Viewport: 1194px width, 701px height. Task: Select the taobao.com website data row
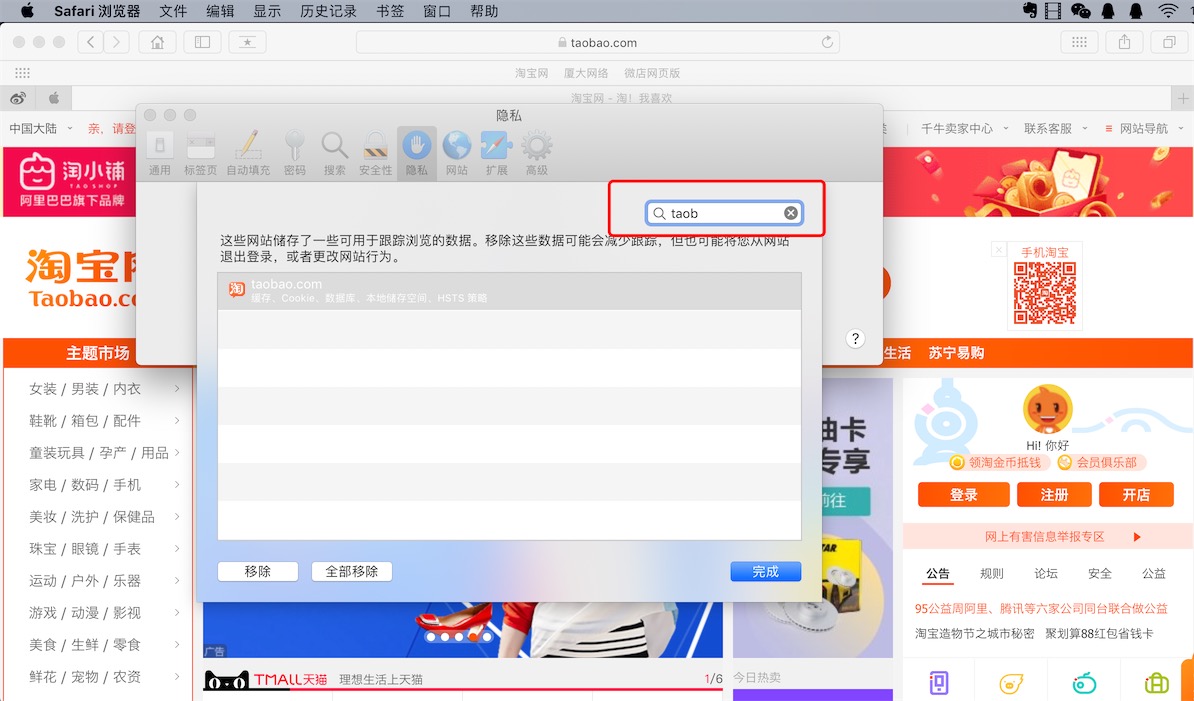pos(509,291)
